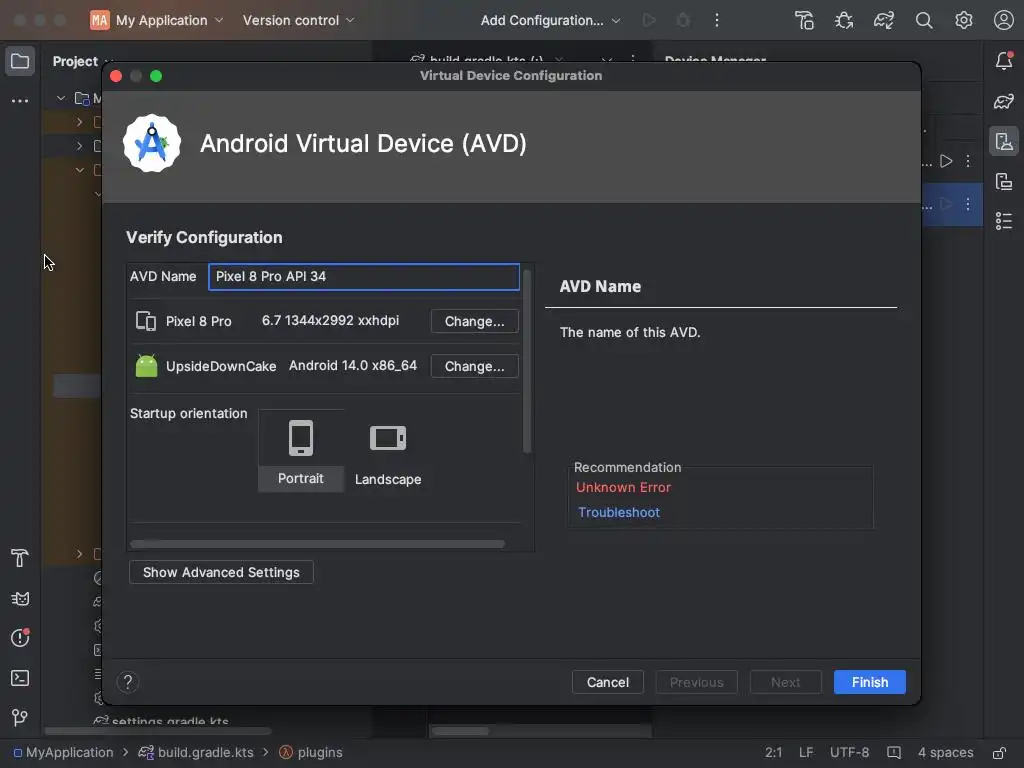
Task: Expand the collapsed folder near bottom of Project tree
Action: pos(79,554)
